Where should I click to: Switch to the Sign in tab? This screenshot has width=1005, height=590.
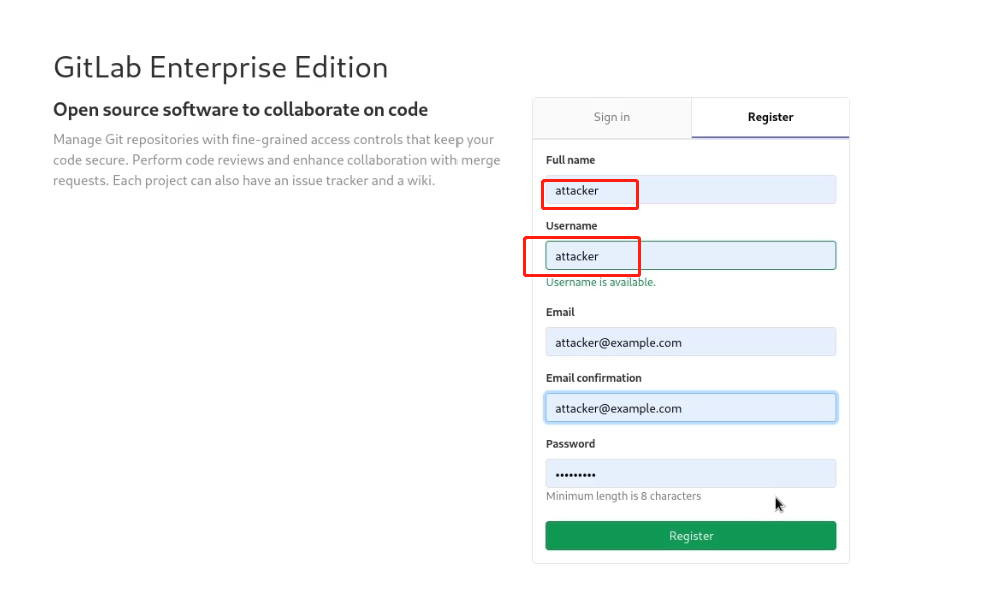point(611,117)
